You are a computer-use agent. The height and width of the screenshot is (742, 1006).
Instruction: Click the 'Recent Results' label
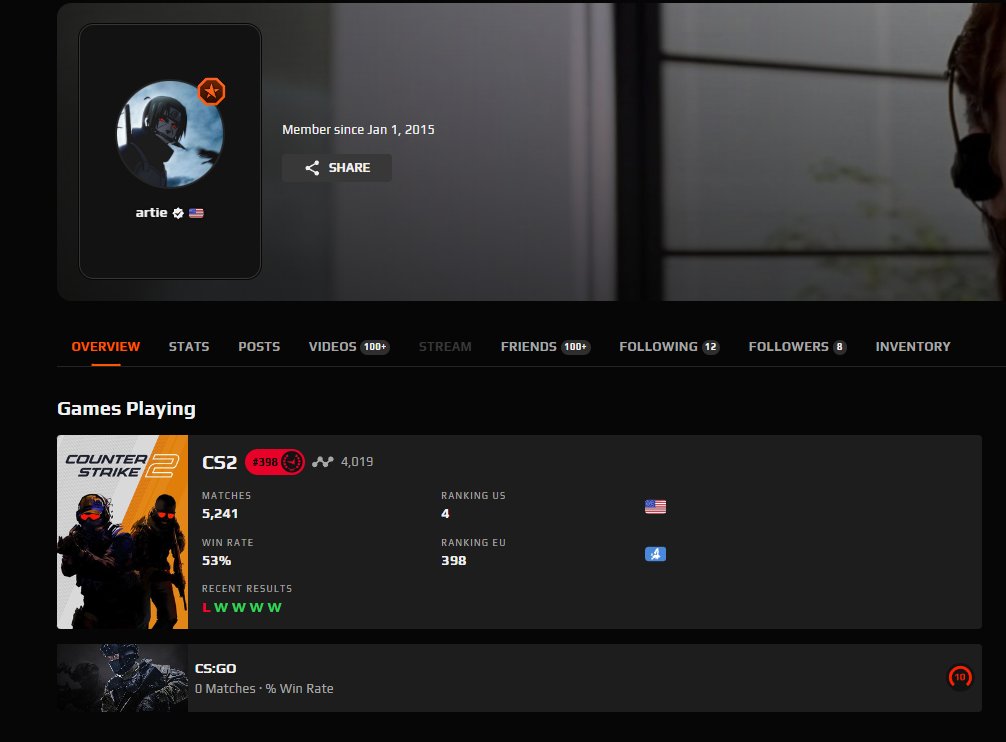click(x=247, y=589)
